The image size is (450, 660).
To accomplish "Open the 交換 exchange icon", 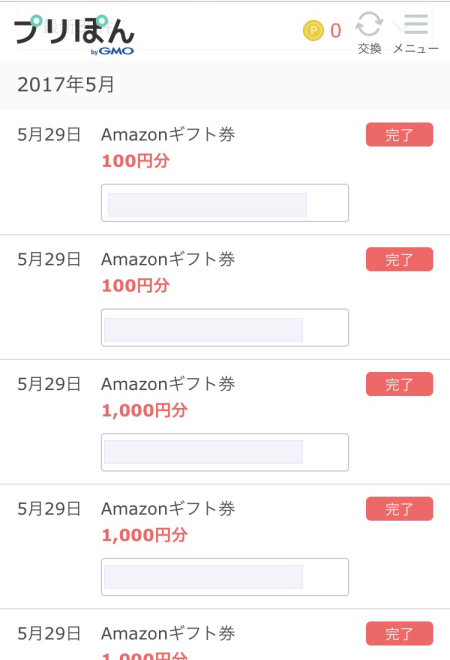I will tap(369, 33).
